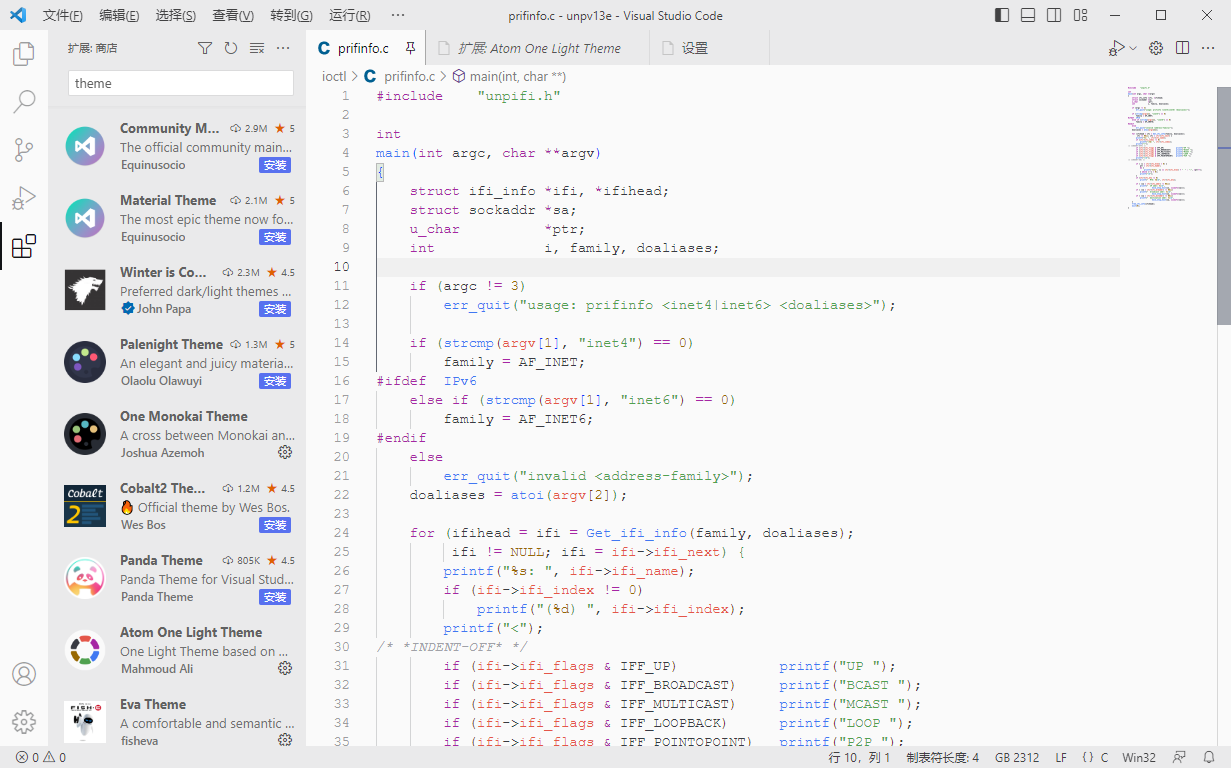Open the Manage gear in the activity bar

pos(24,722)
